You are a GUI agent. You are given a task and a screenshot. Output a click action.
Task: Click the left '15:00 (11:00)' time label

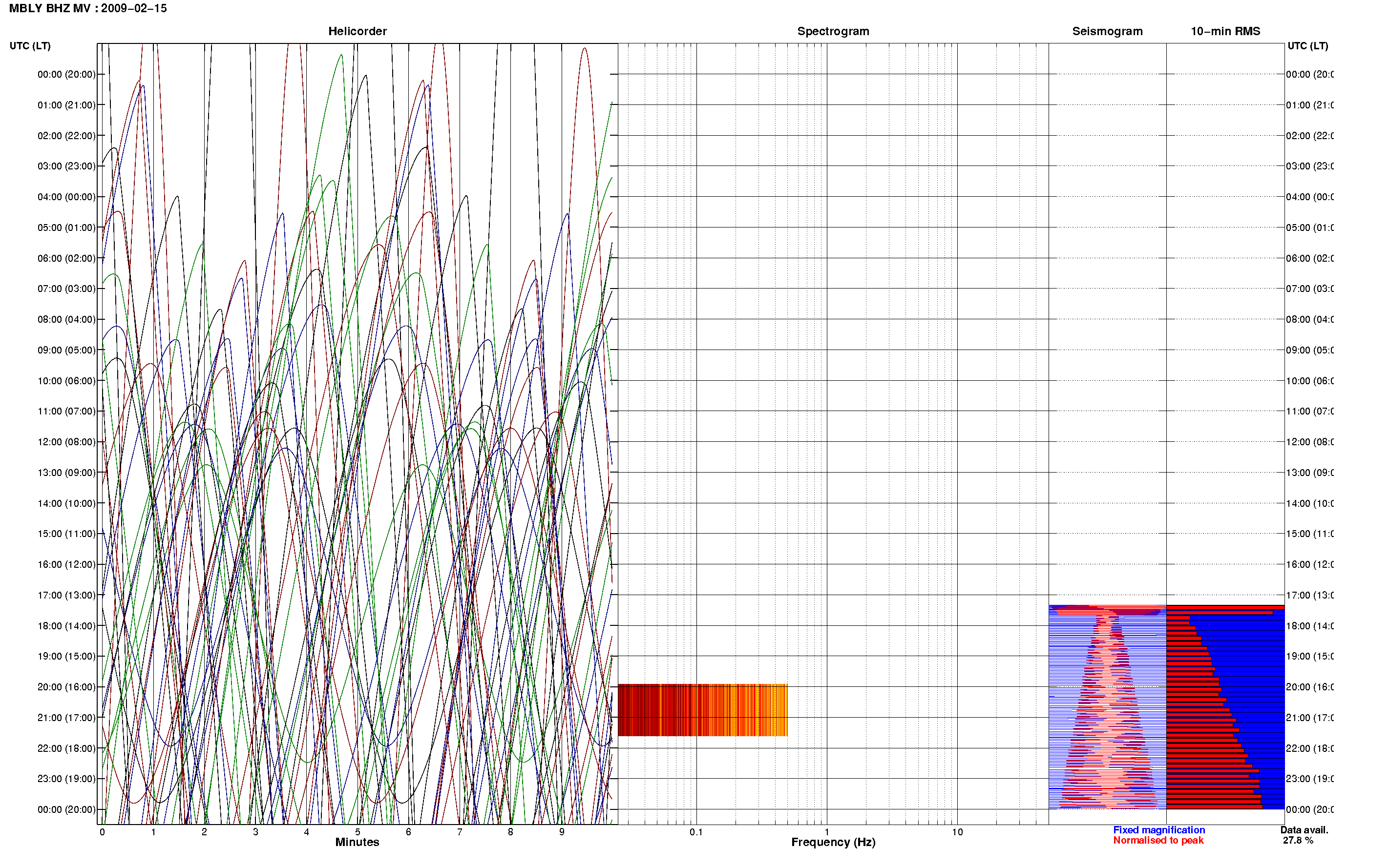coord(66,533)
